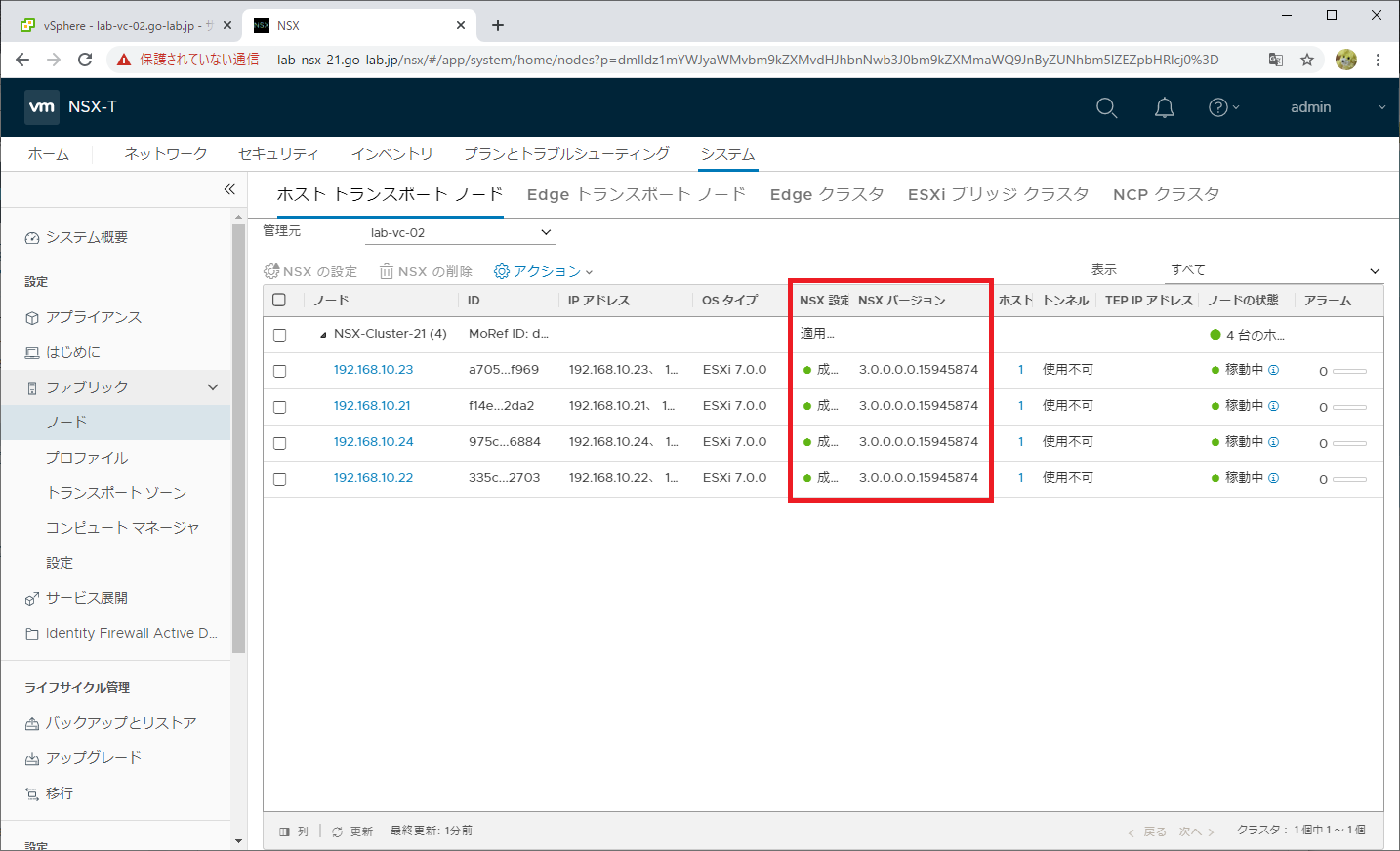This screenshot has height=851, width=1400.
Task: Open the アクション dropdown menu
Action: coord(544,271)
